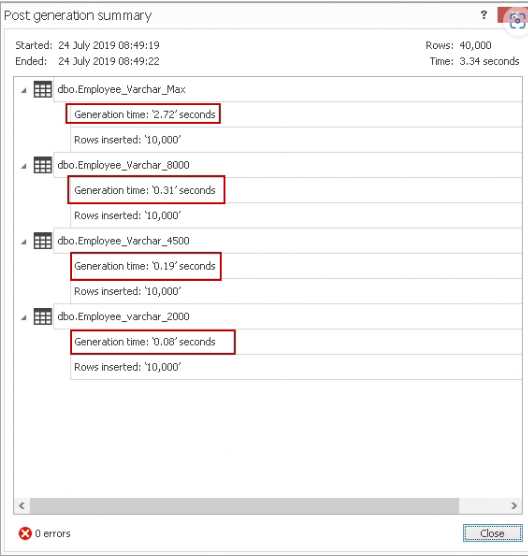528x556 pixels.
Task: Click the dbo.Employee_Varchar_8000 table icon
Action: 43,165
